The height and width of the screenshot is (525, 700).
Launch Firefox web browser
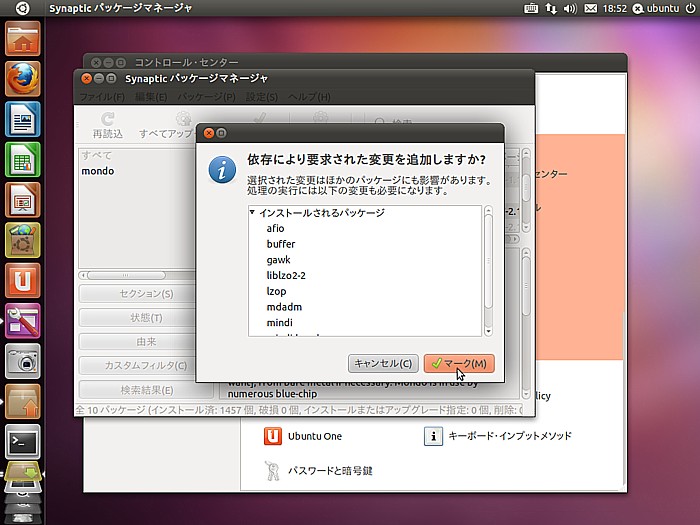(x=23, y=79)
